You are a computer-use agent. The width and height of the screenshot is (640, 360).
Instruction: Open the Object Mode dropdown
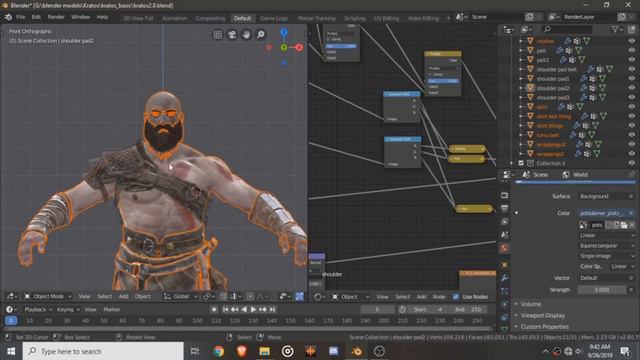(48, 296)
